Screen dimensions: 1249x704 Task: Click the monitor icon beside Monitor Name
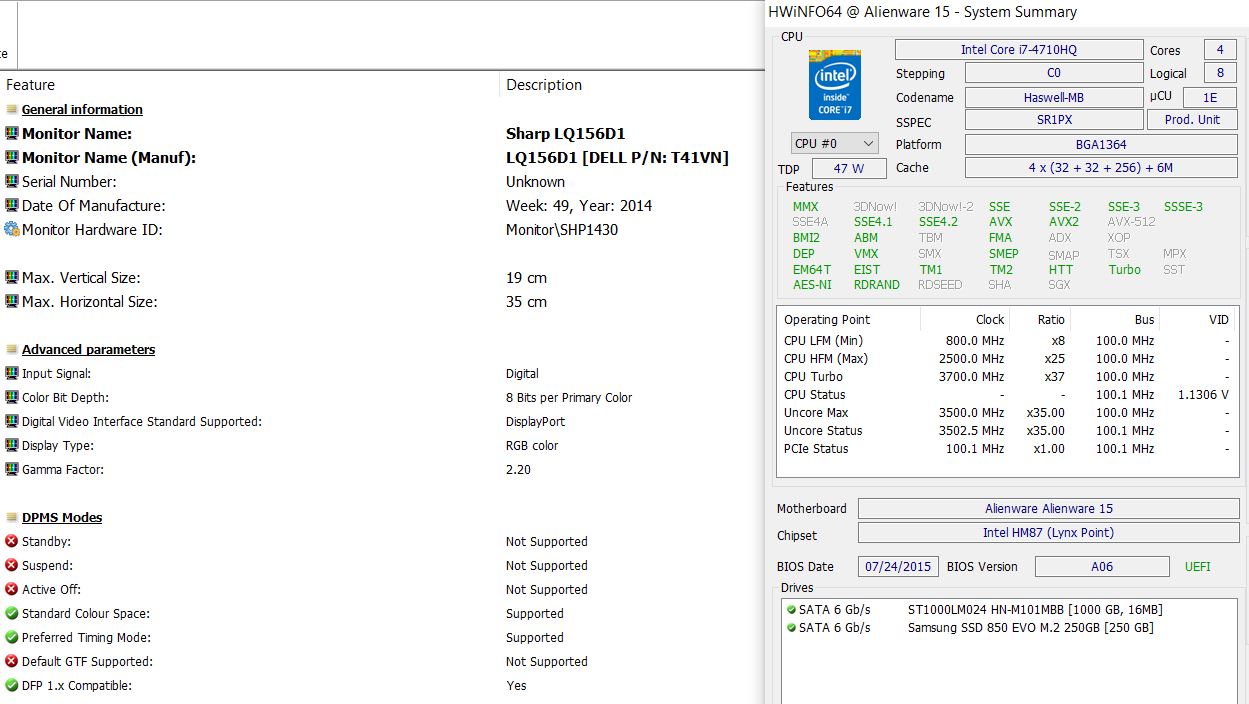12,134
